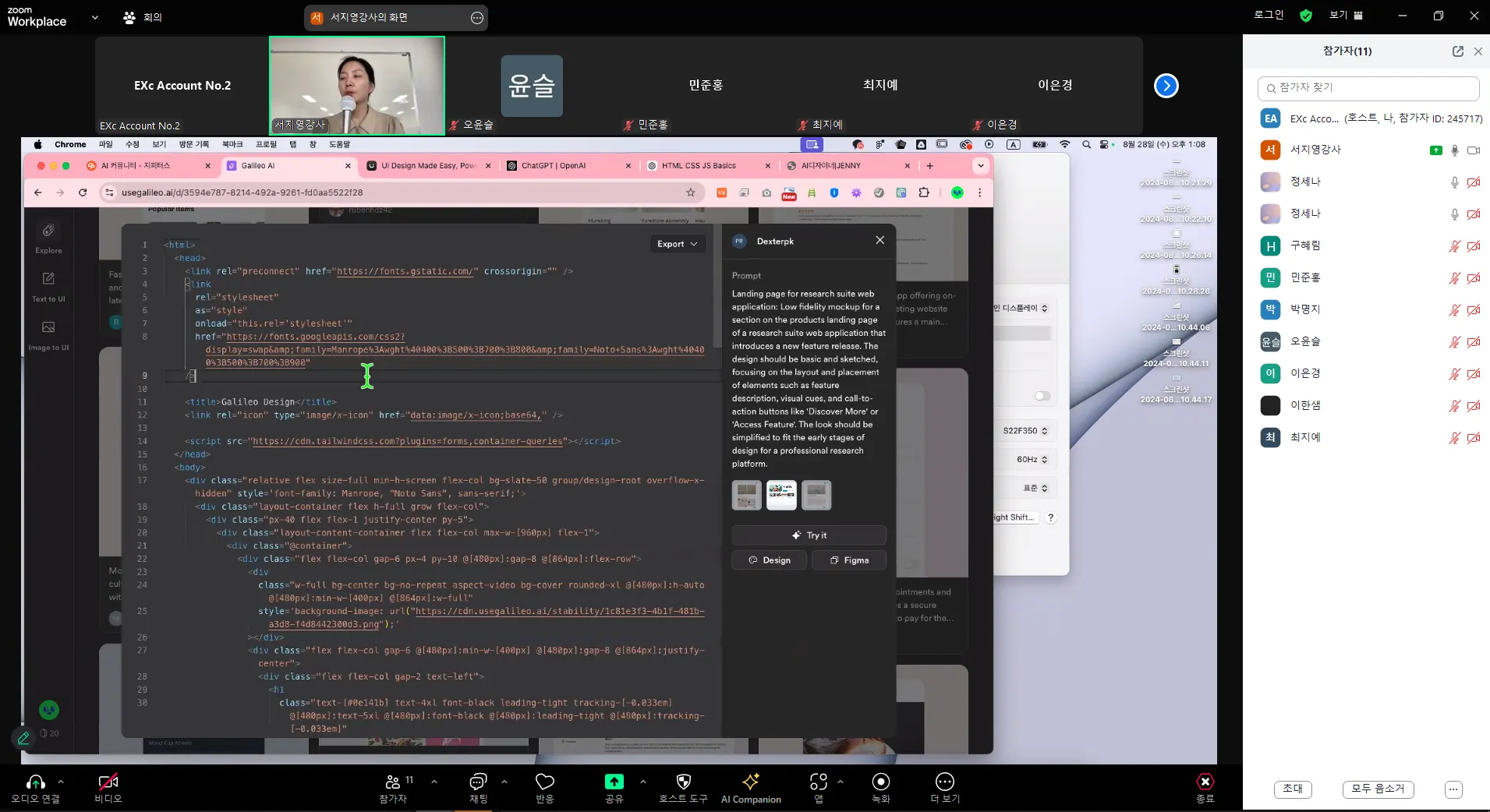Switch to HTML CSS JS Basics tab
Screen dimensions: 1490x812
coord(708,166)
